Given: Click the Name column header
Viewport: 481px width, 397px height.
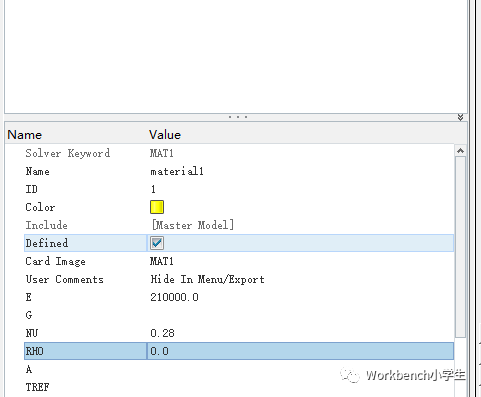Looking at the screenshot, I should point(25,135).
